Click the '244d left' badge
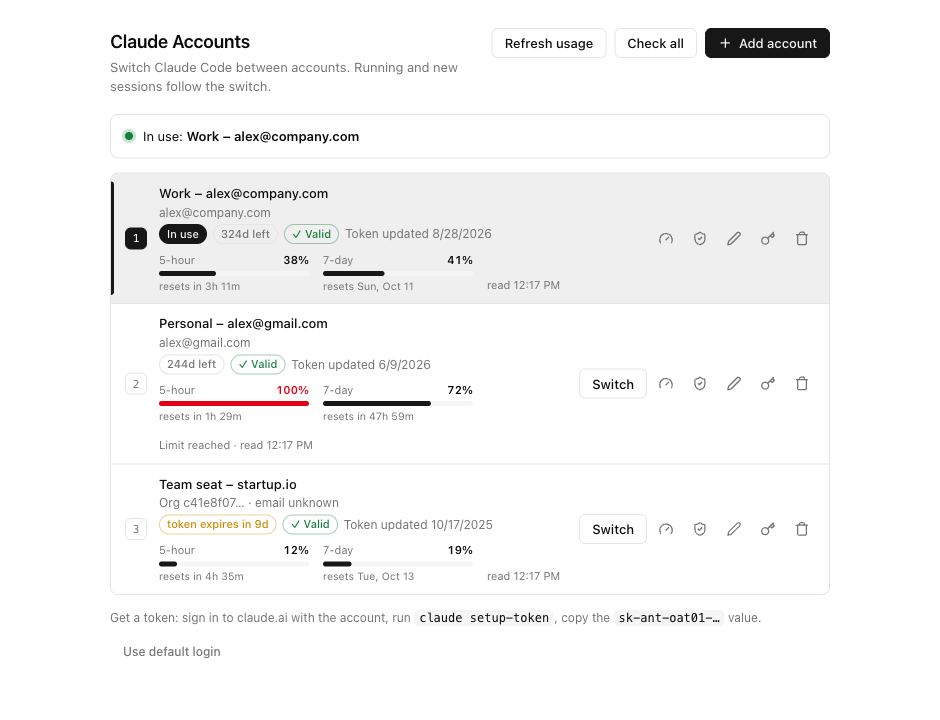940x720 pixels. (191, 364)
